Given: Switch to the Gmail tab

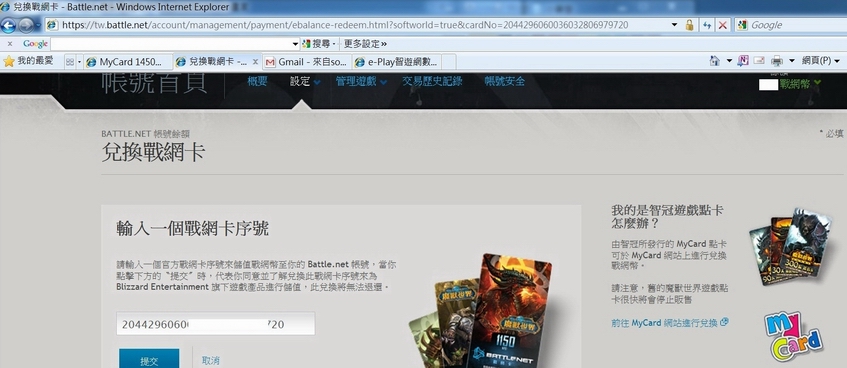Looking at the screenshot, I should click(x=307, y=62).
